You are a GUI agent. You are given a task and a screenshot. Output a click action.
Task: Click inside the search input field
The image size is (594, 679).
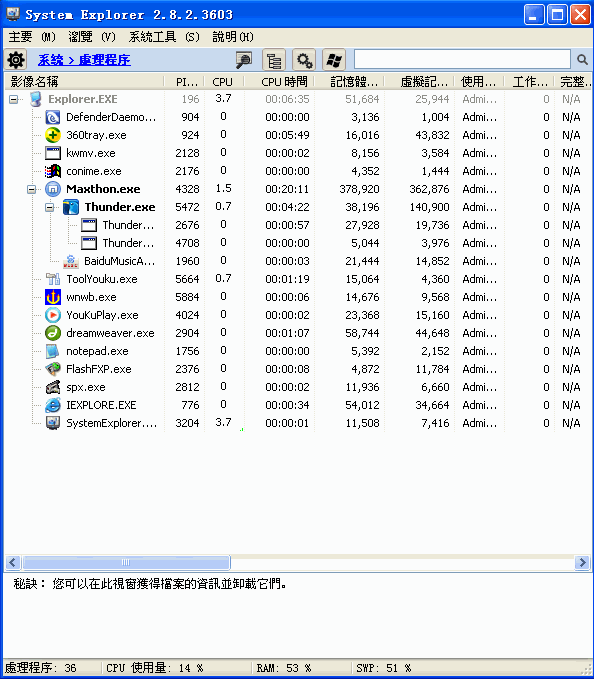(462, 59)
